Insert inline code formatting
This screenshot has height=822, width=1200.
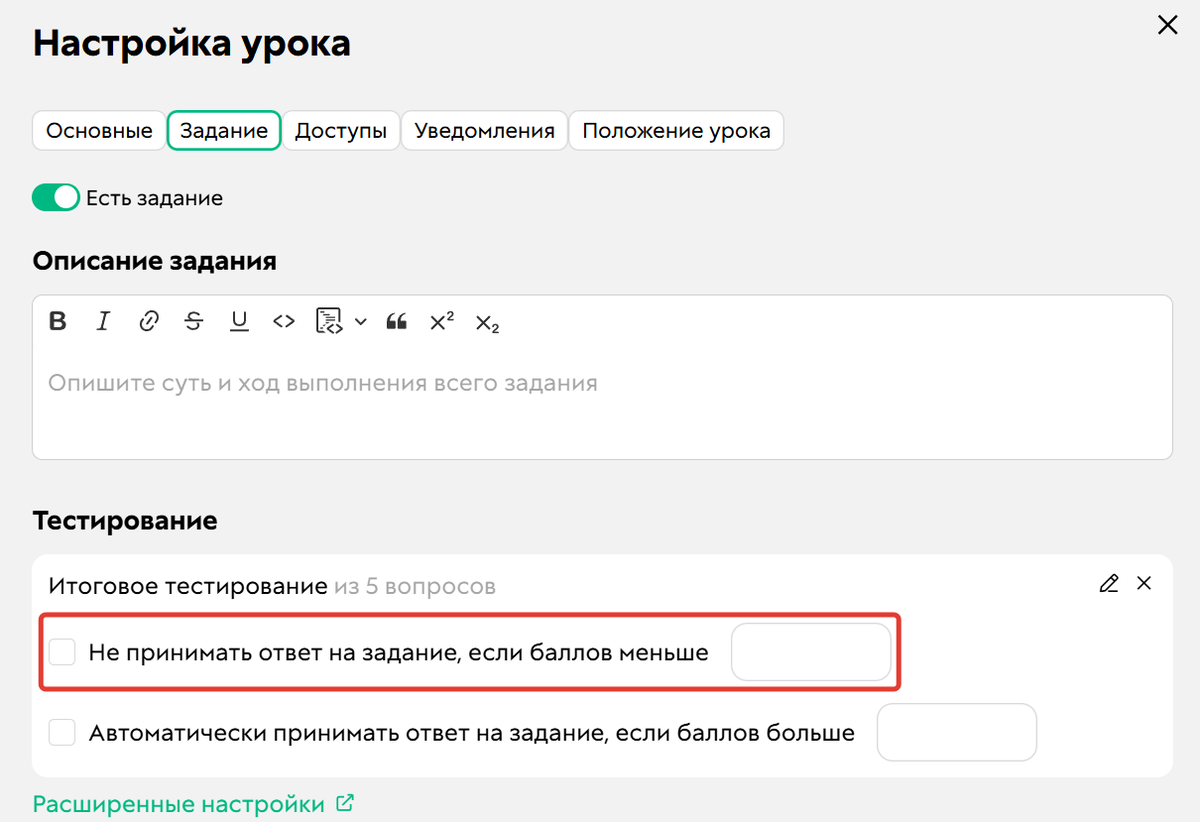click(284, 321)
